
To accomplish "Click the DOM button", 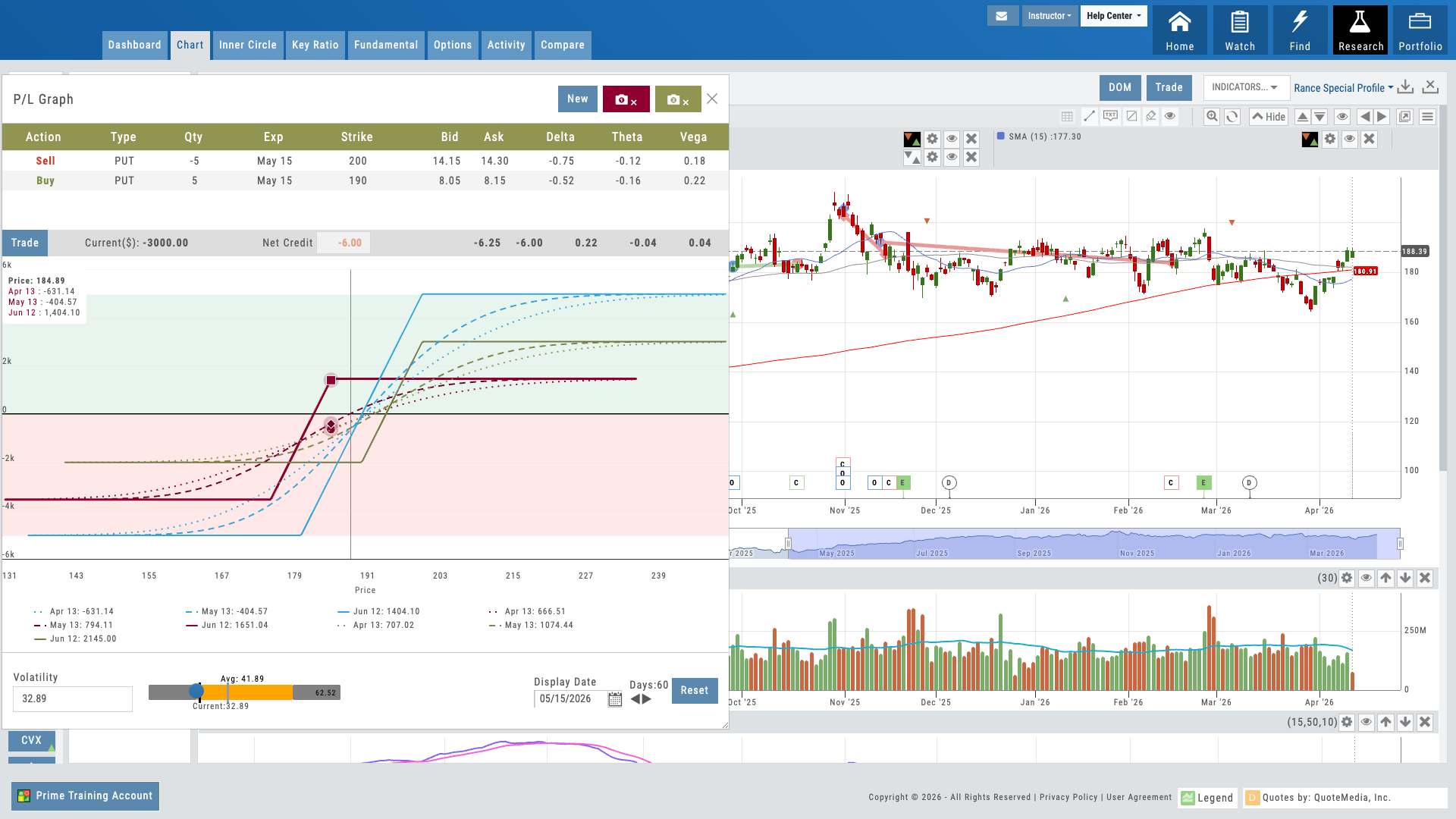I will (1119, 87).
